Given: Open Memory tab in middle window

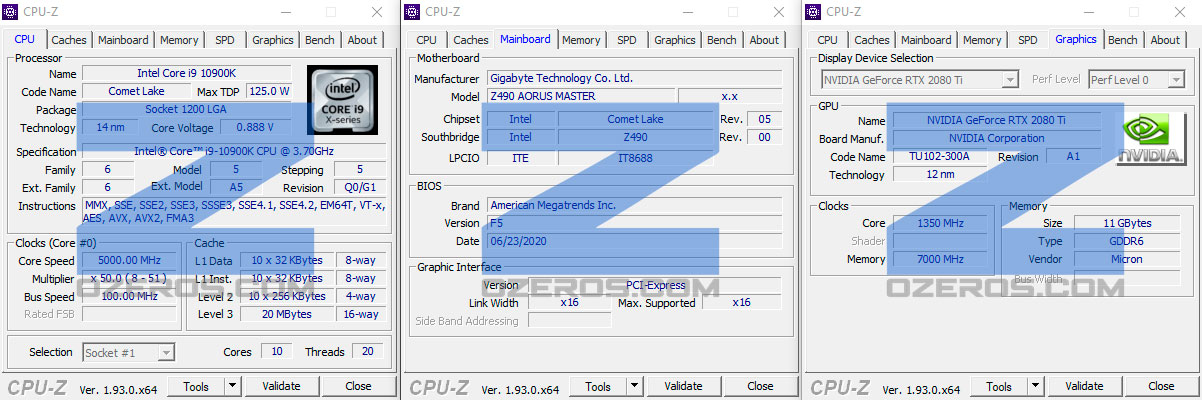Looking at the screenshot, I should pyautogui.click(x=581, y=40).
